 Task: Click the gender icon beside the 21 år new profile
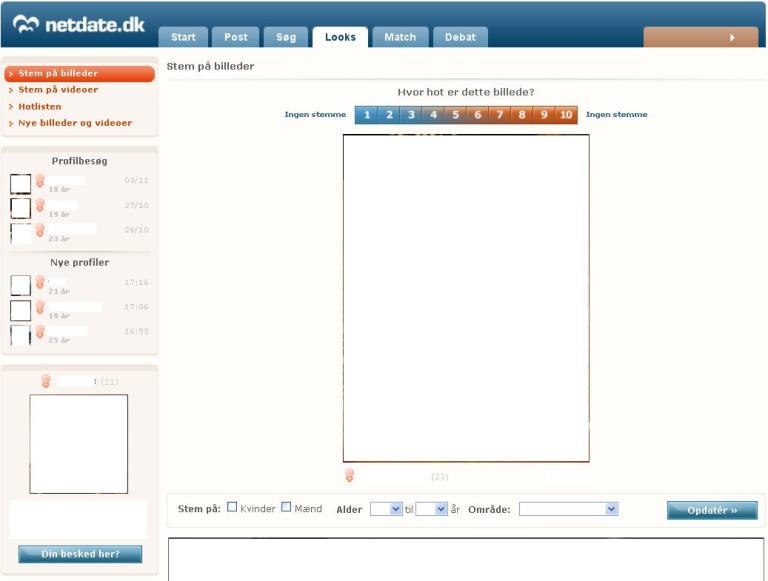[x=40, y=283]
